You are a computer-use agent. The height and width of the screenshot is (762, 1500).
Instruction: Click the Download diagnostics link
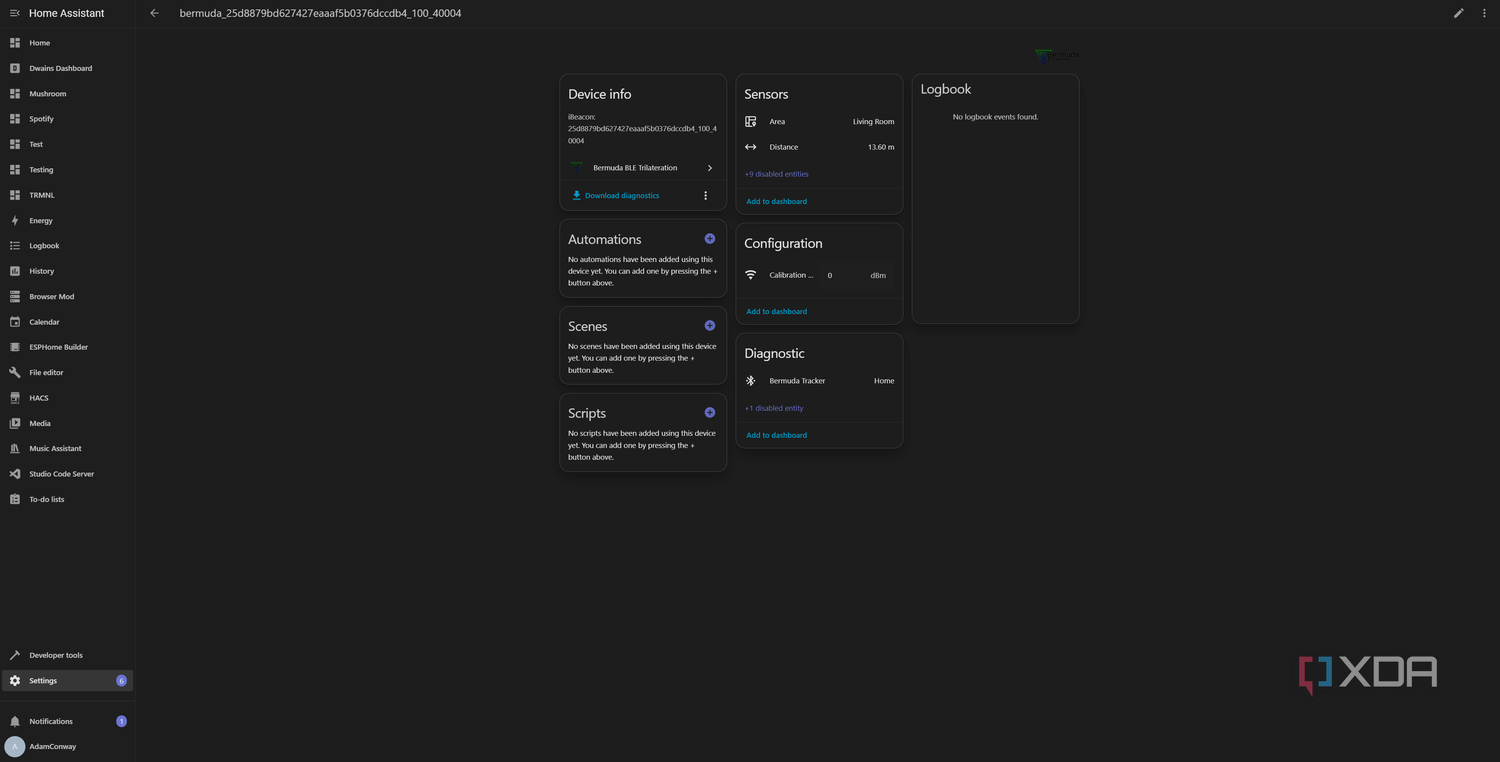tap(616, 196)
